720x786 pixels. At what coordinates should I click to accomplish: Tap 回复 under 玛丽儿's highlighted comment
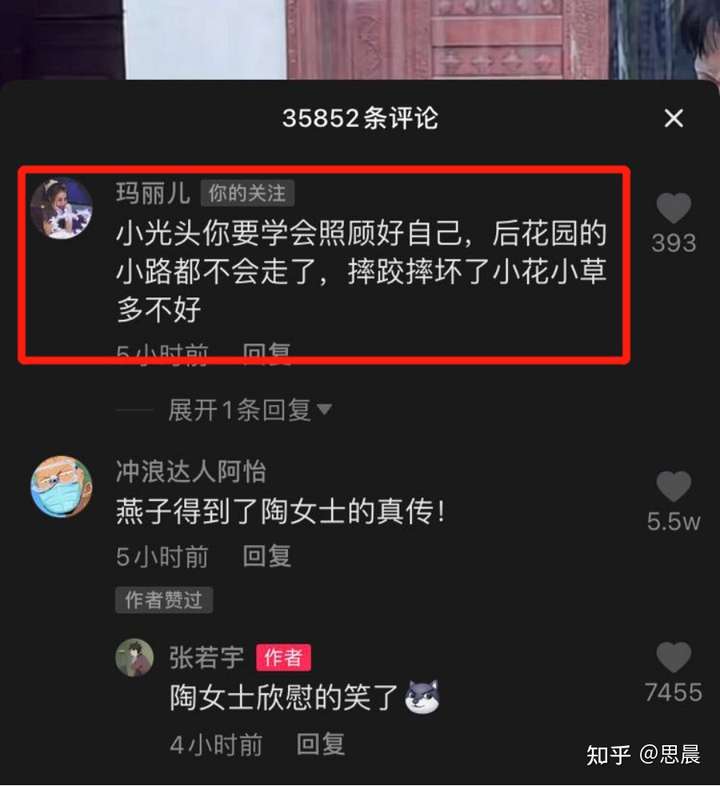(x=267, y=351)
